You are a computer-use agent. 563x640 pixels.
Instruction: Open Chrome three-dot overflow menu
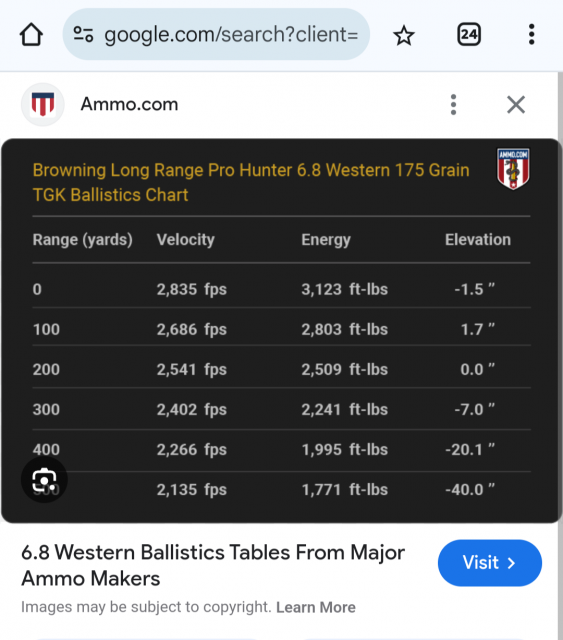coord(531,34)
